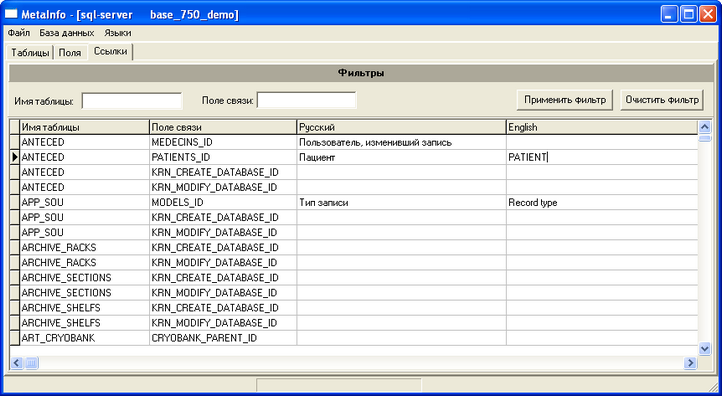Minimize the MetaInfo window
Screen dimensions: 722x396
tap(669, 14)
